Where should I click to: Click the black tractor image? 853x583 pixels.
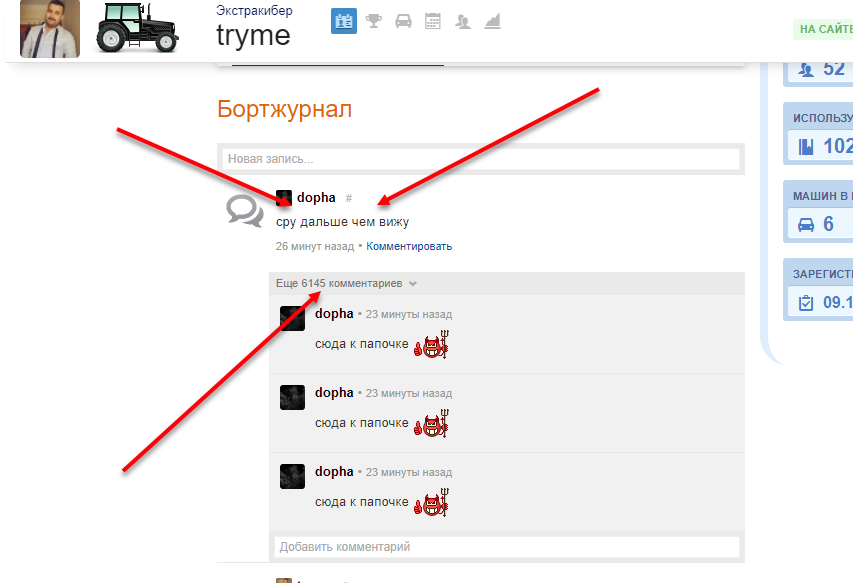136,28
